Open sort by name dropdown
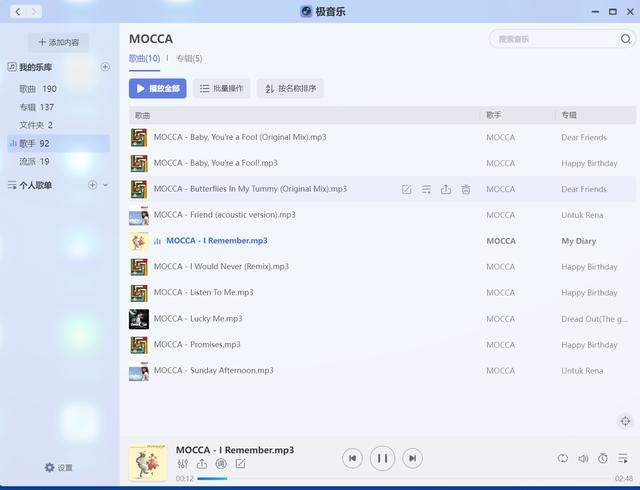Image resolution: width=640 pixels, height=490 pixels. [290, 88]
